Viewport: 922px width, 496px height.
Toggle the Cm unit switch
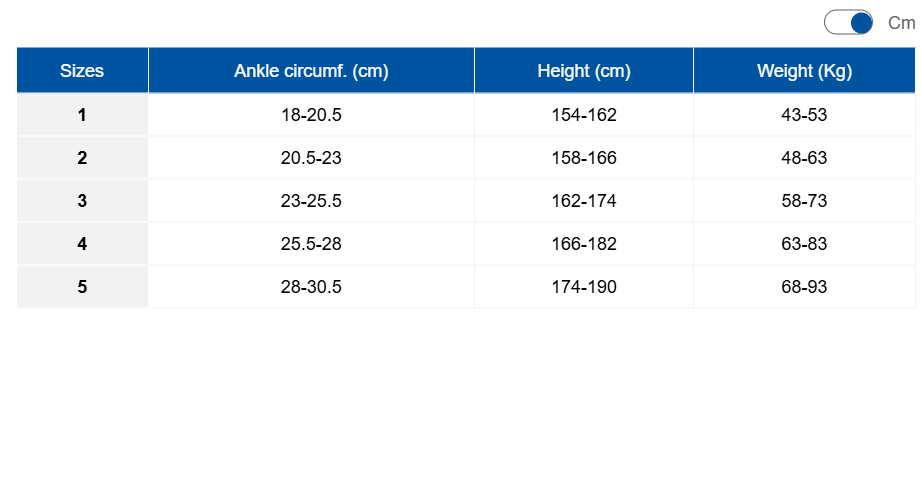[848, 23]
